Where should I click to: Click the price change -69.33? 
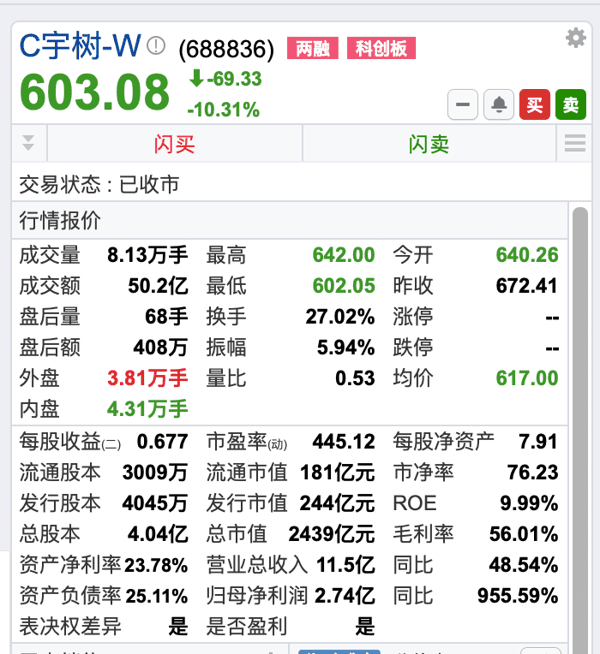point(226,79)
